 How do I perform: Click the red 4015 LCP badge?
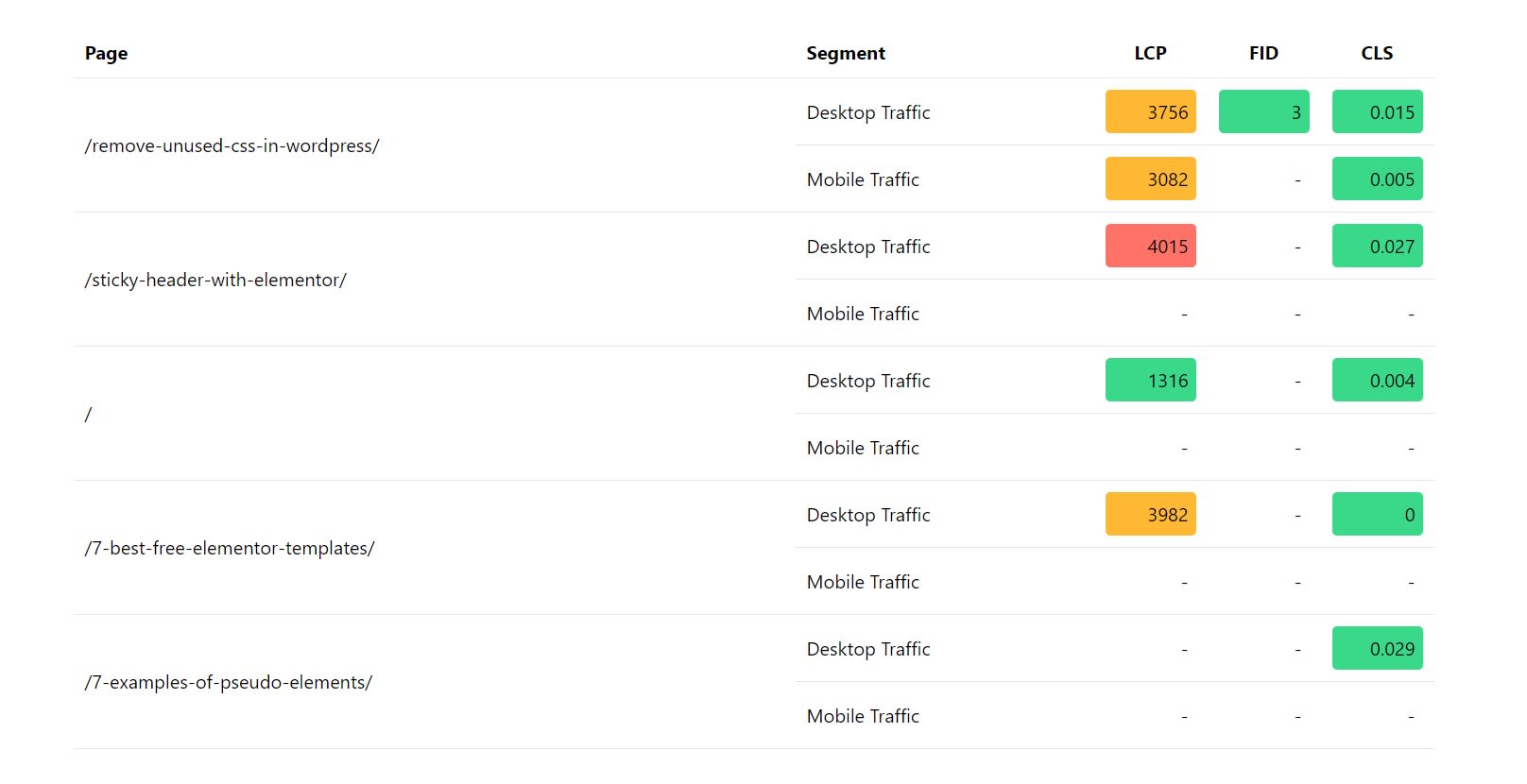pos(1151,246)
